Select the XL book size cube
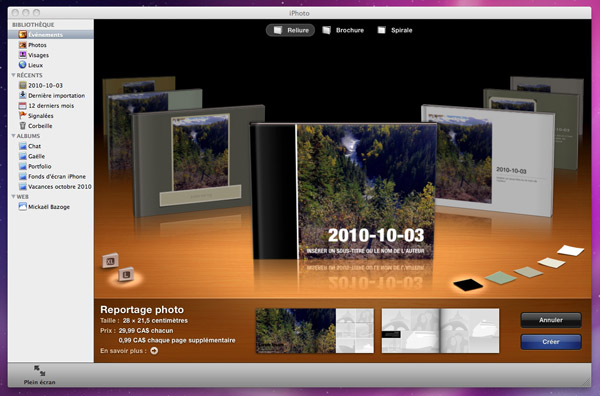 click(110, 261)
